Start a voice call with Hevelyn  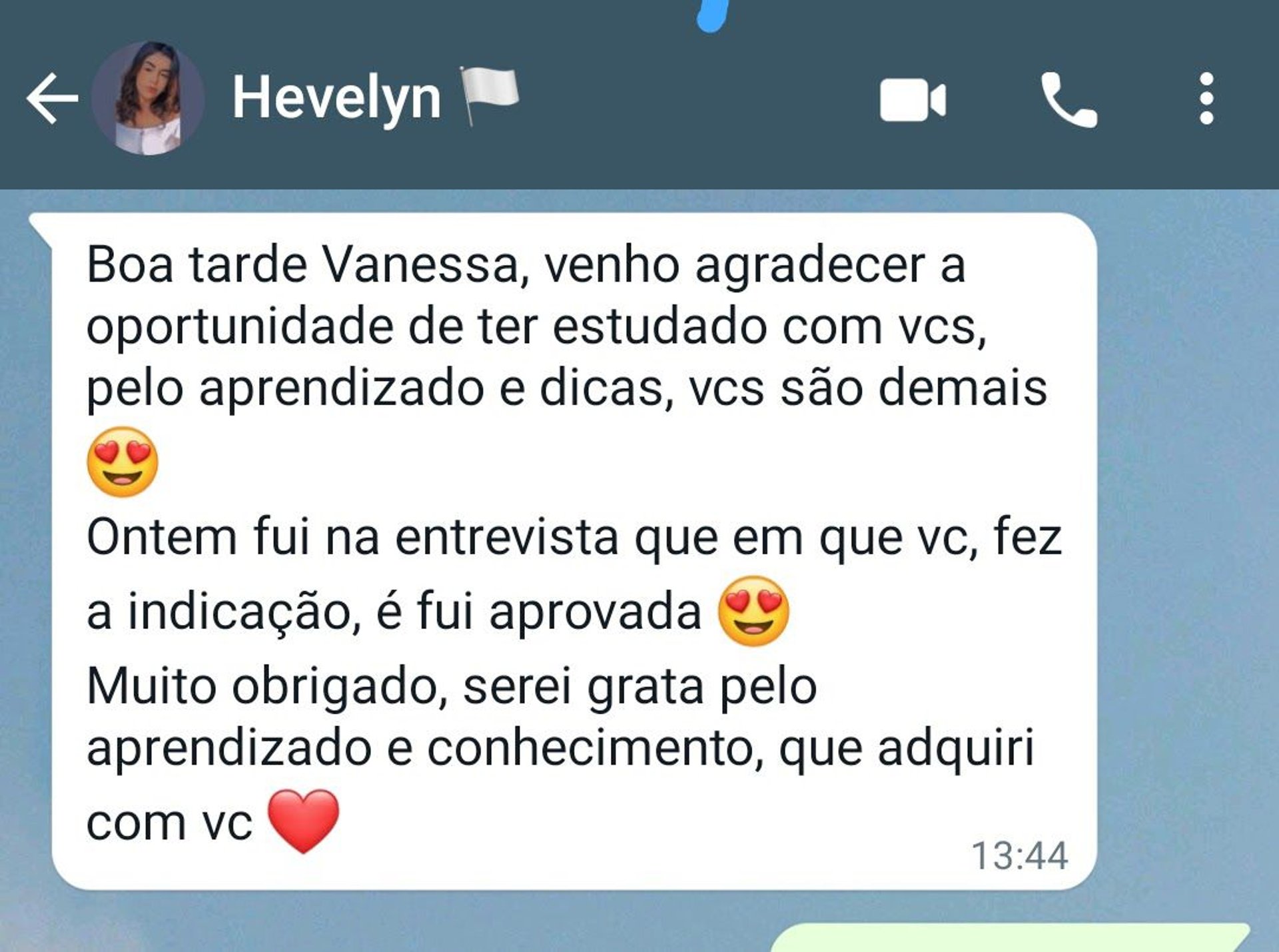coord(1068,99)
